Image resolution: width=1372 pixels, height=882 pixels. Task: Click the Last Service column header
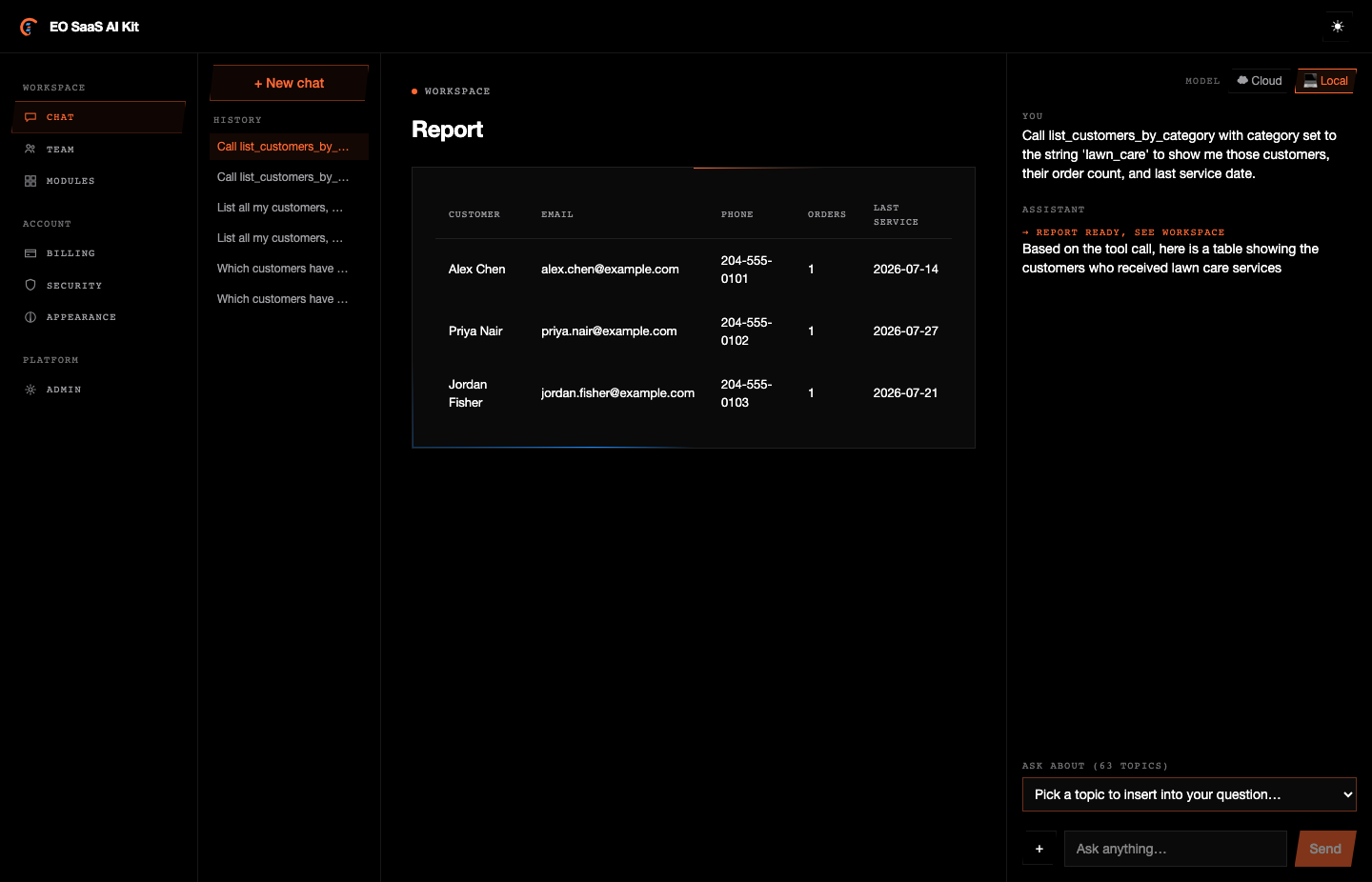896,215
